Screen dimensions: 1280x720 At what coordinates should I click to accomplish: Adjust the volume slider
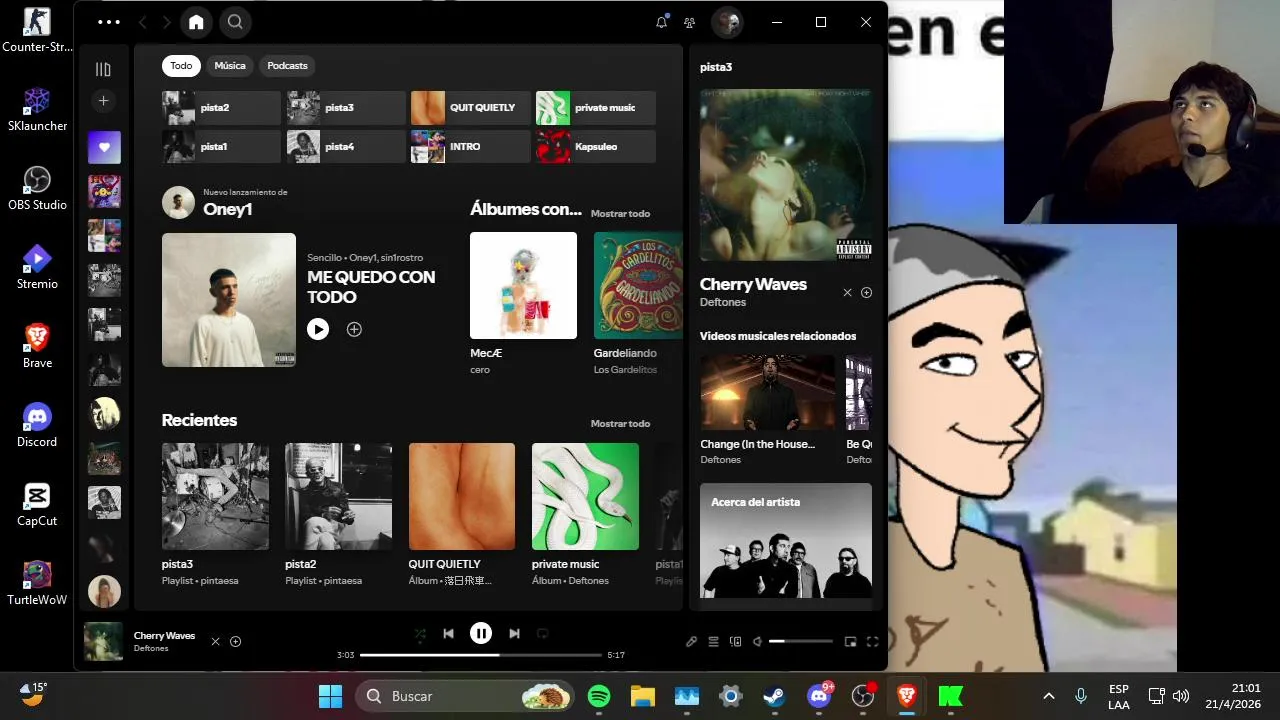801,641
